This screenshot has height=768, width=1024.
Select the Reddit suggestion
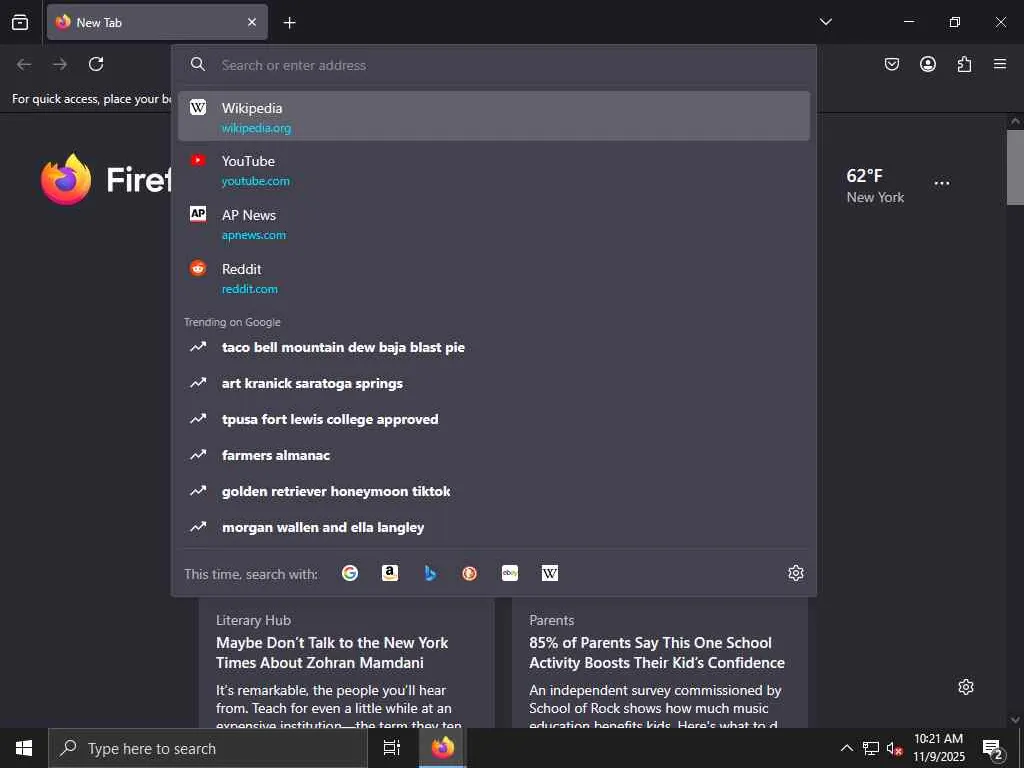494,278
